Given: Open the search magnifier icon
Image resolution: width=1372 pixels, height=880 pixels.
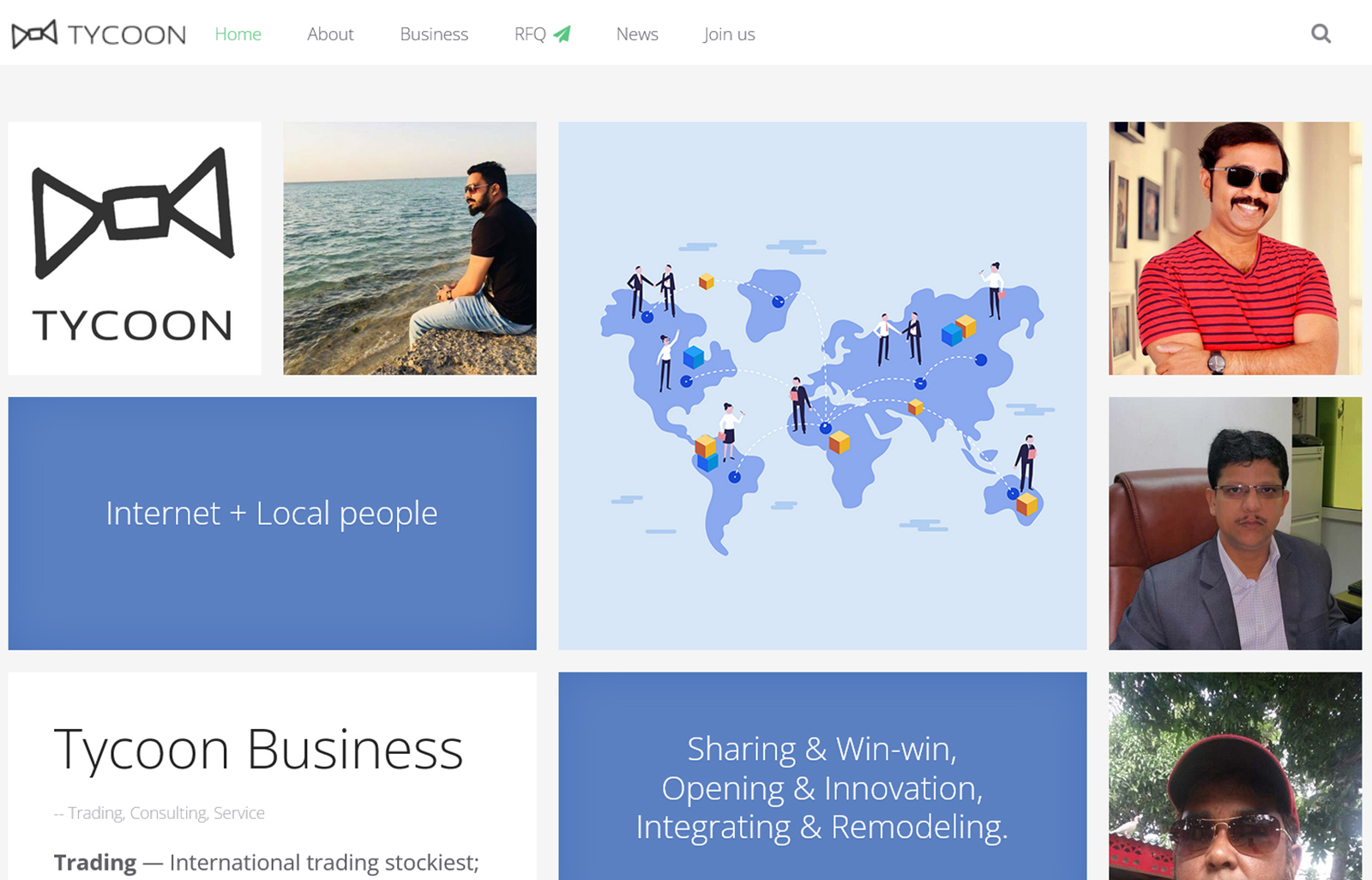Looking at the screenshot, I should click(1321, 33).
